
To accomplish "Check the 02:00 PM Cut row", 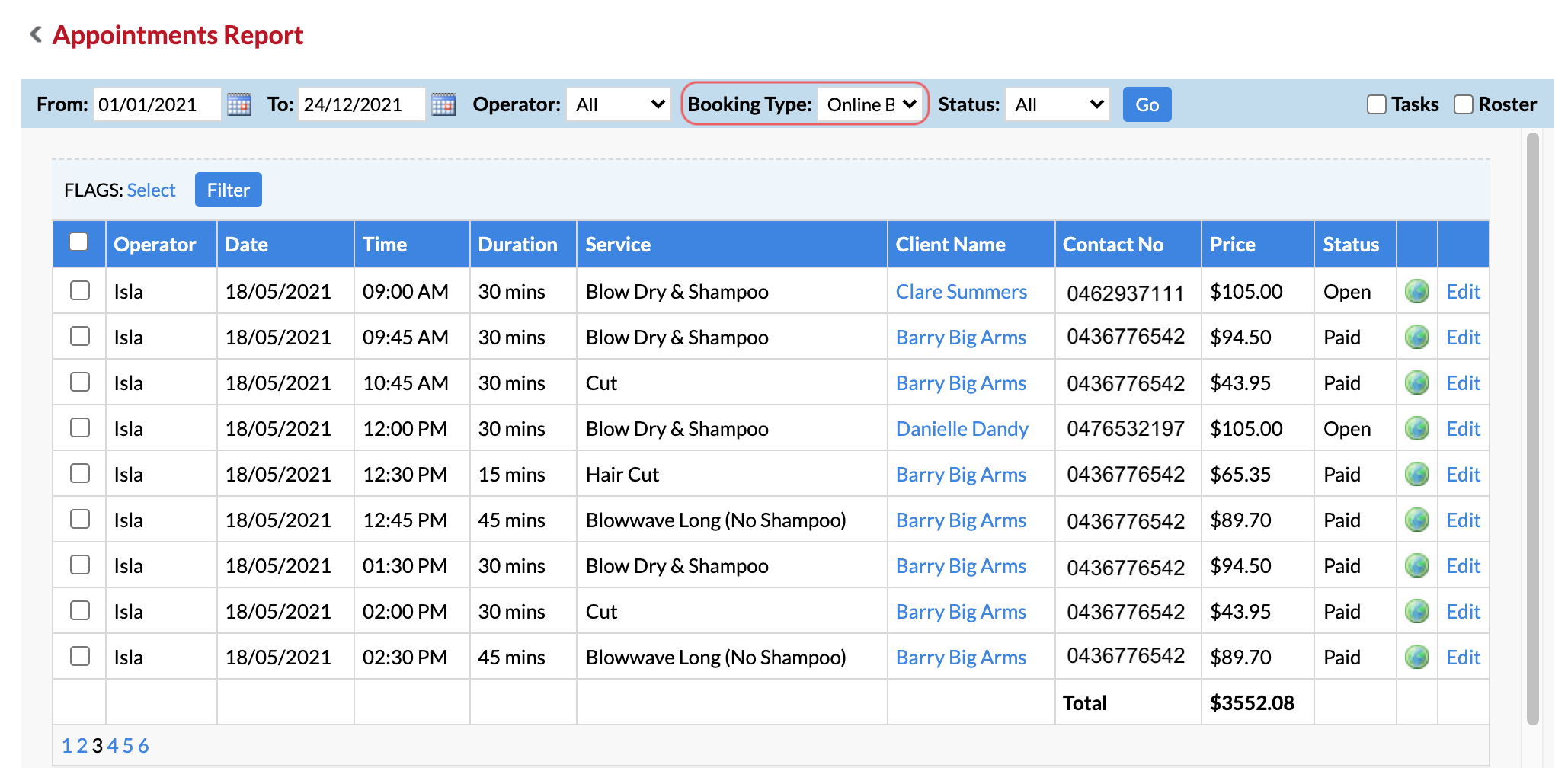I will click(80, 610).
